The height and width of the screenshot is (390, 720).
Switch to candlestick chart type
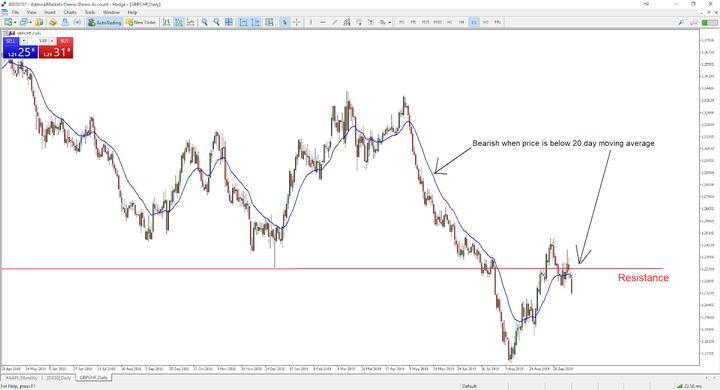(x=179, y=22)
